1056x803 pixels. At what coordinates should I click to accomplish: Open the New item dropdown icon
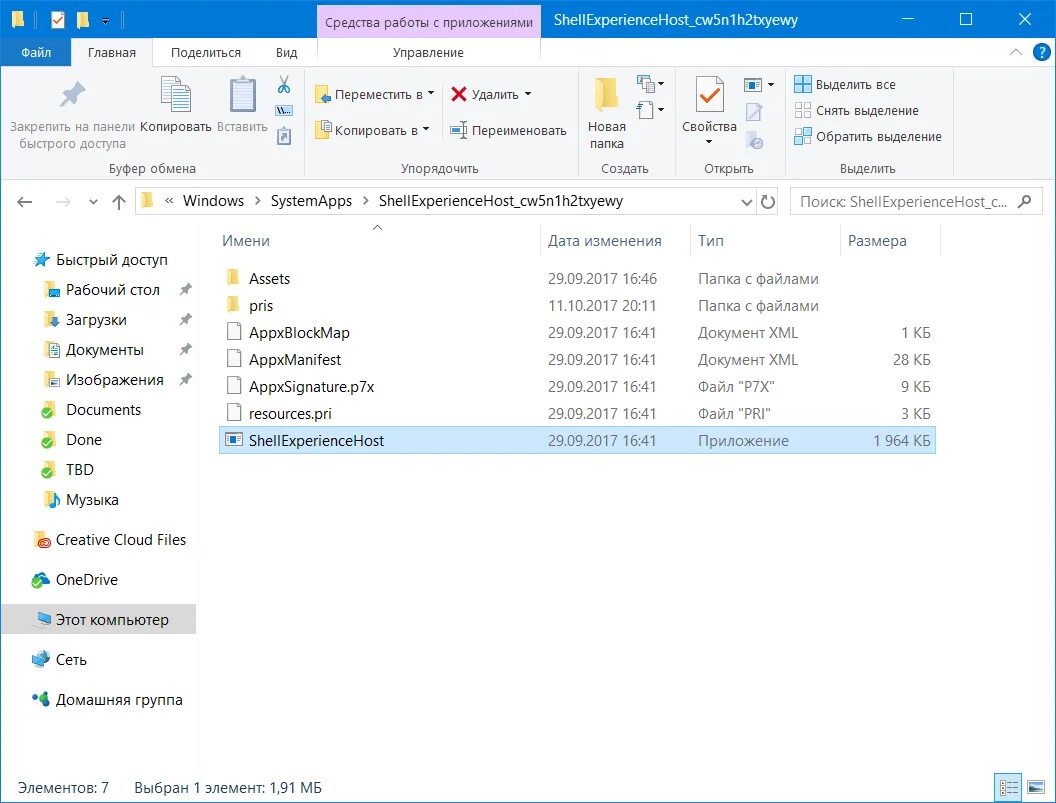point(651,84)
